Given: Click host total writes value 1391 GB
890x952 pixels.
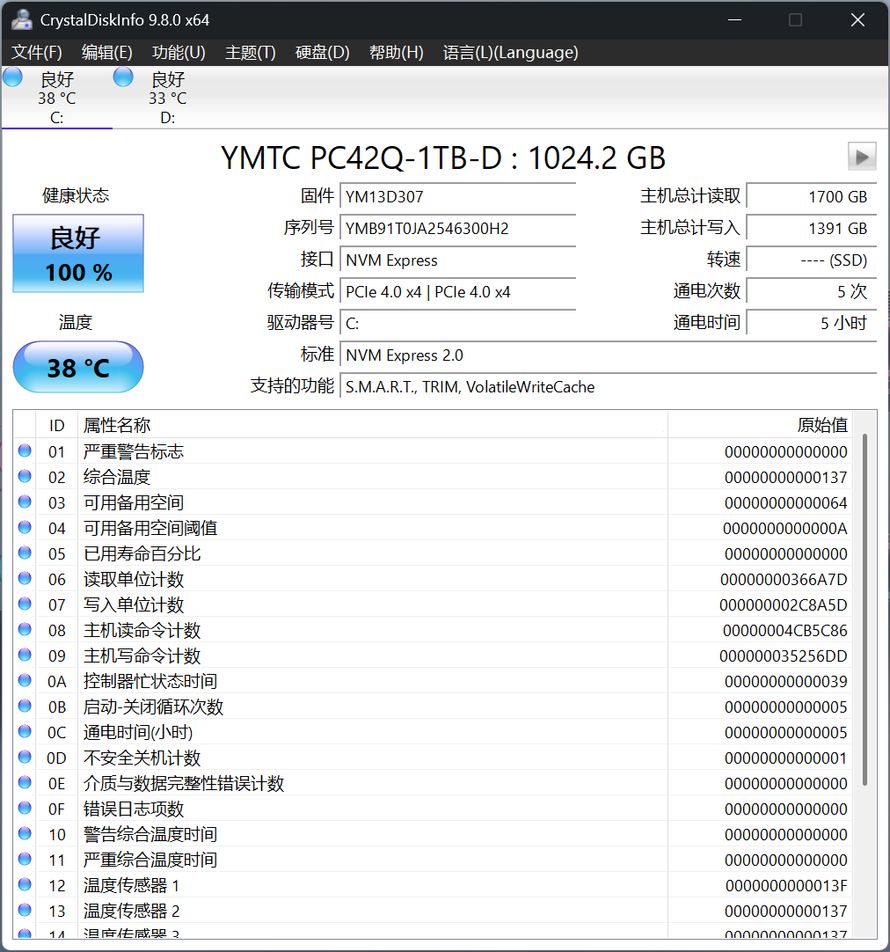Looking at the screenshot, I should pyautogui.click(x=812, y=228).
